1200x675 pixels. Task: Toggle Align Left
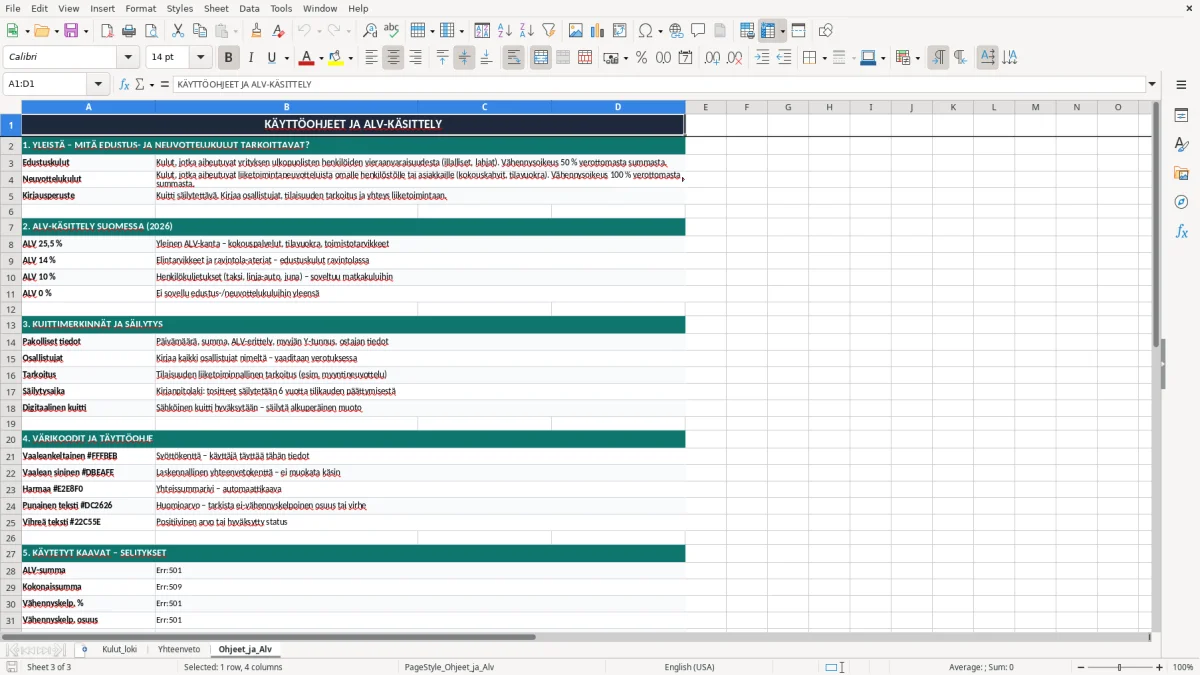(x=371, y=58)
